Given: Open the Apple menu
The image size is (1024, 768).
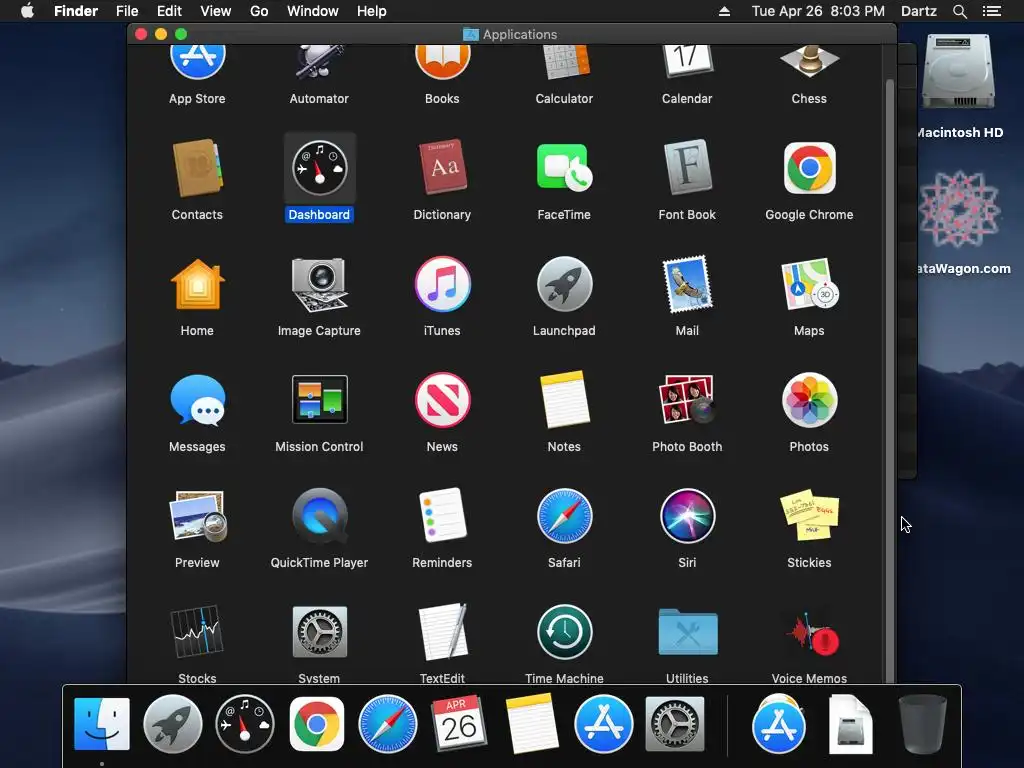Looking at the screenshot, I should point(27,11).
